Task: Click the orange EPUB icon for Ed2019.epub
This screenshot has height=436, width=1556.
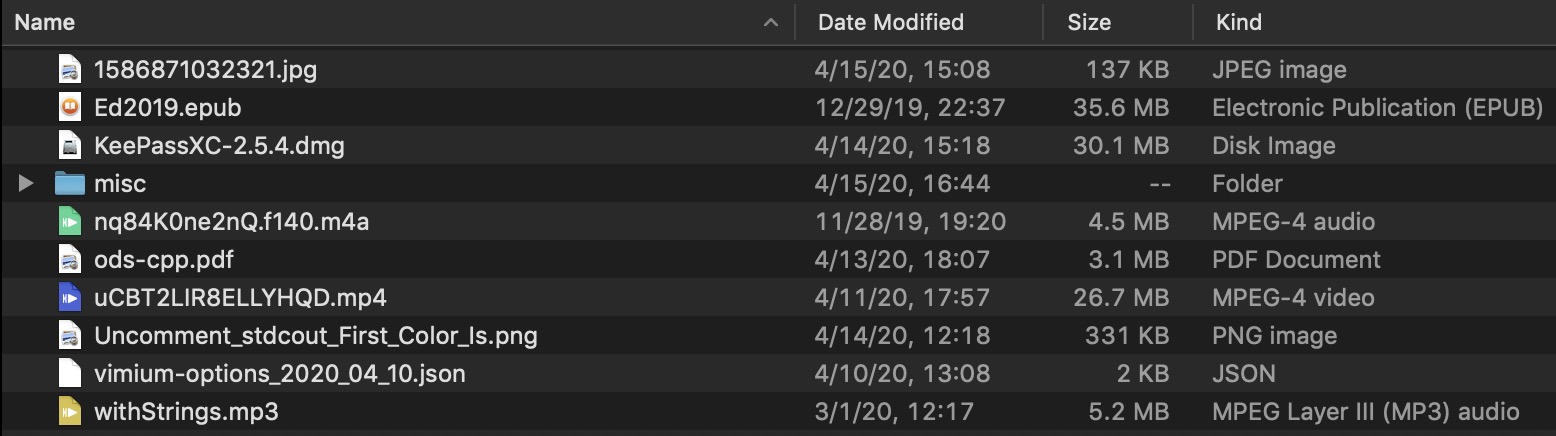Action: (x=69, y=108)
